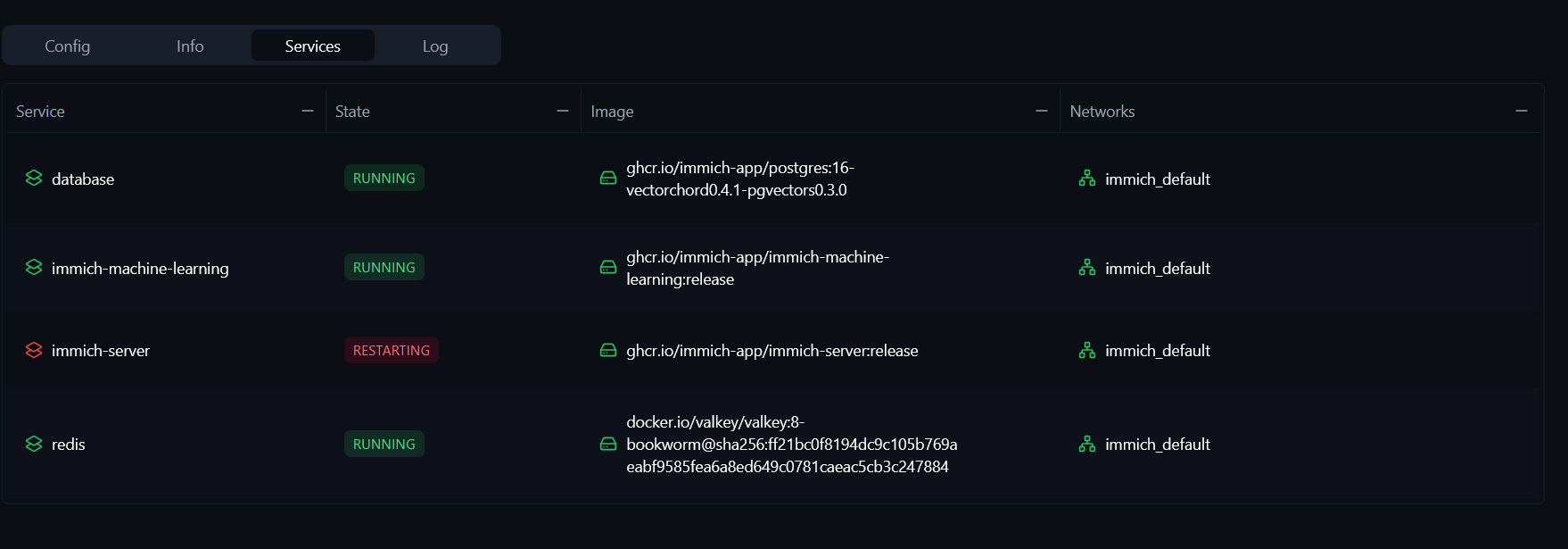
Task: Click the database service stack icon
Action: click(x=34, y=179)
